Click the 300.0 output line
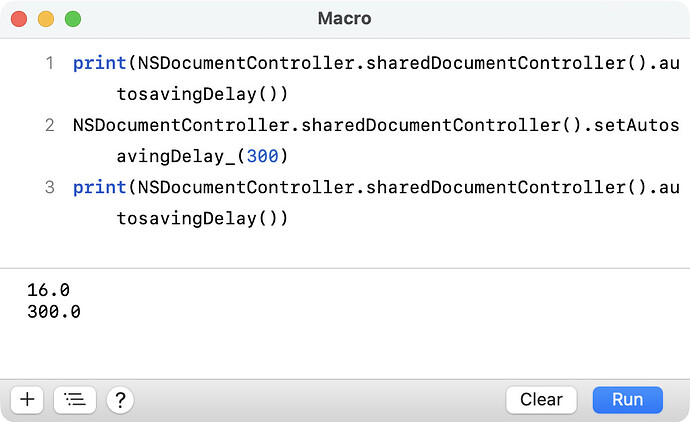 (54, 312)
